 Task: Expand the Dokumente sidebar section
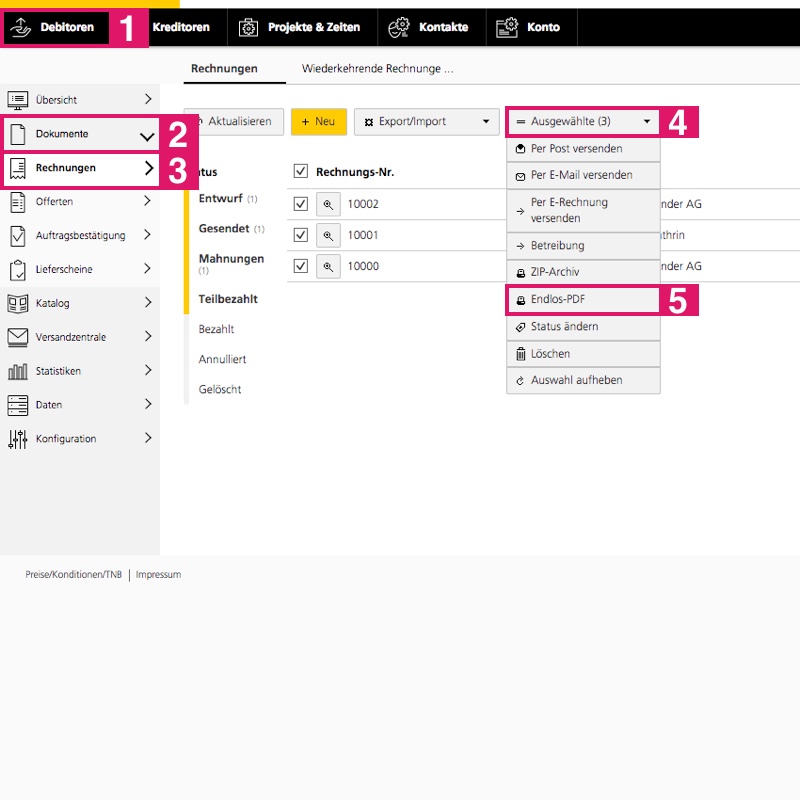80,134
